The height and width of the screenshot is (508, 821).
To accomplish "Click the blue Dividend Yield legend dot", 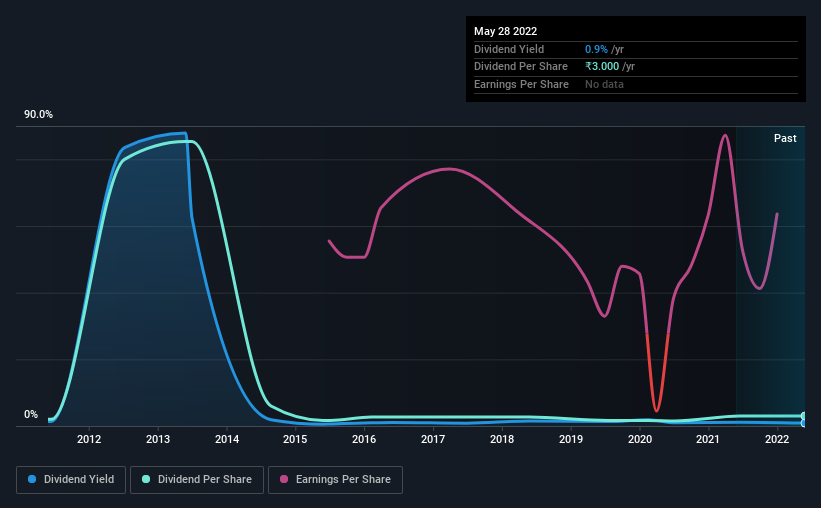I will coord(32,479).
